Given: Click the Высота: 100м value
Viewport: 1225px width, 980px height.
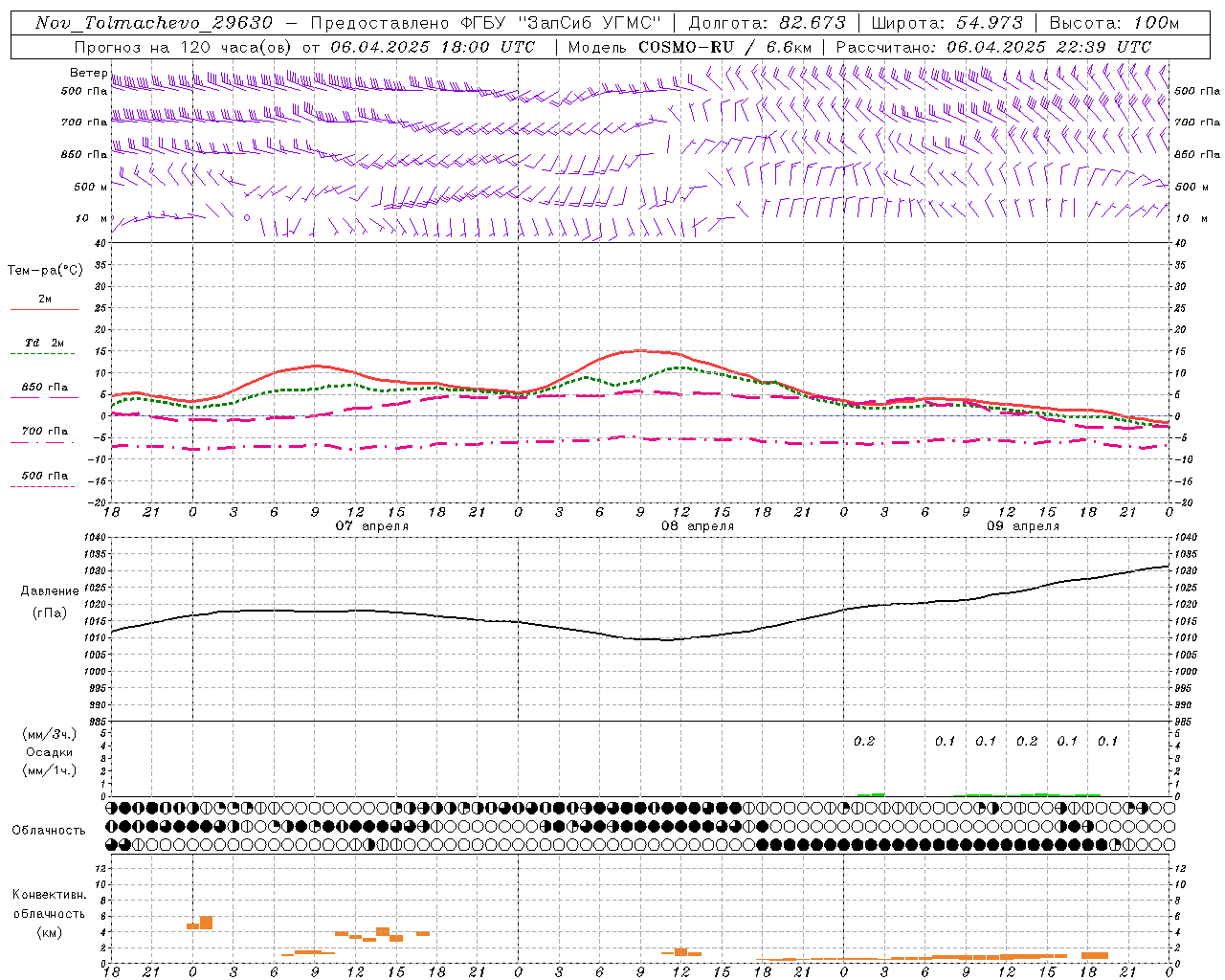Looking at the screenshot, I should [x=1114, y=23].
